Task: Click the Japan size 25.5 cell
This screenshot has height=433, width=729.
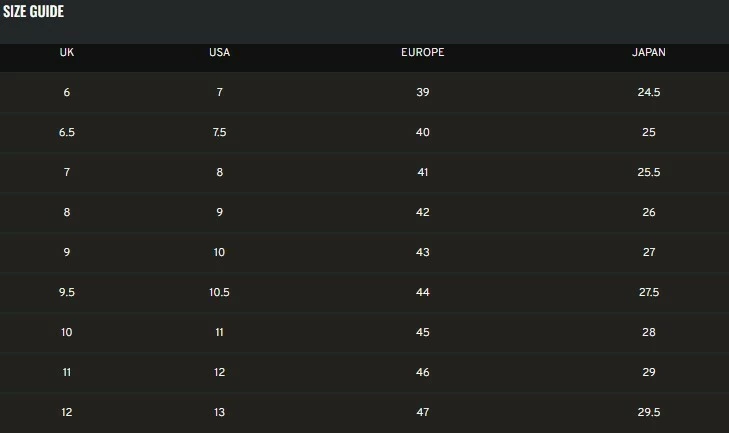Action: (649, 172)
